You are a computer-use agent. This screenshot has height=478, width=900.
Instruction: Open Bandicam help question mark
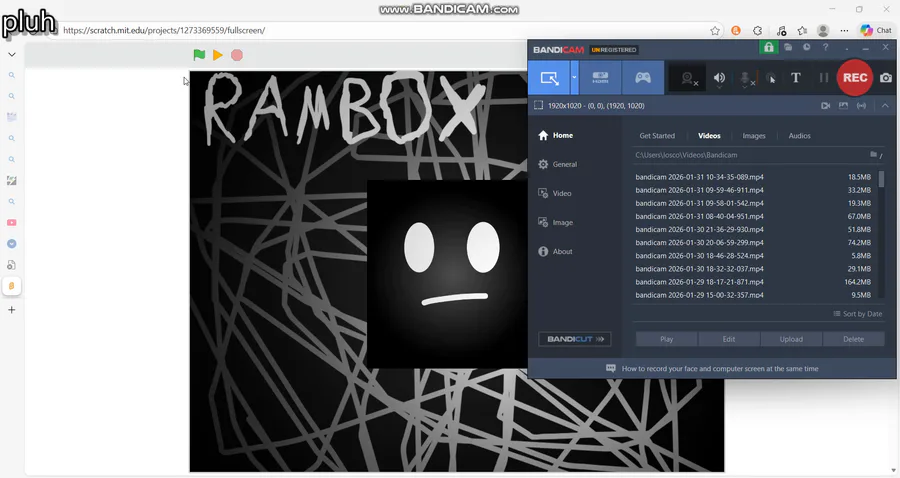(x=825, y=48)
